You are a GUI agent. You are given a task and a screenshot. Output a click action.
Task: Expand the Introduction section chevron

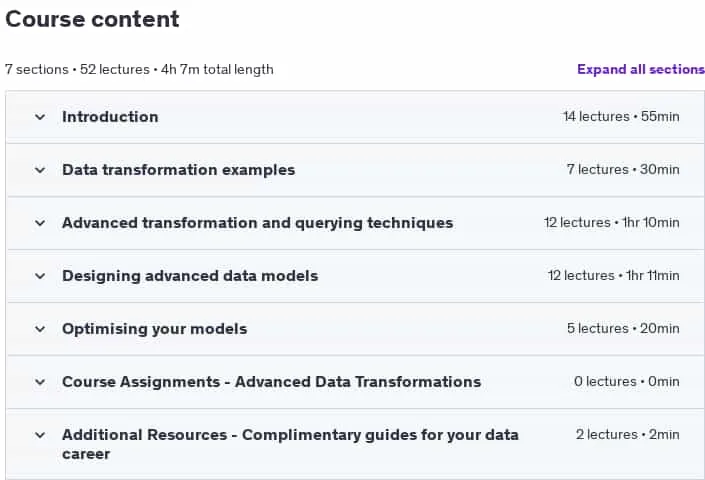click(x=40, y=117)
